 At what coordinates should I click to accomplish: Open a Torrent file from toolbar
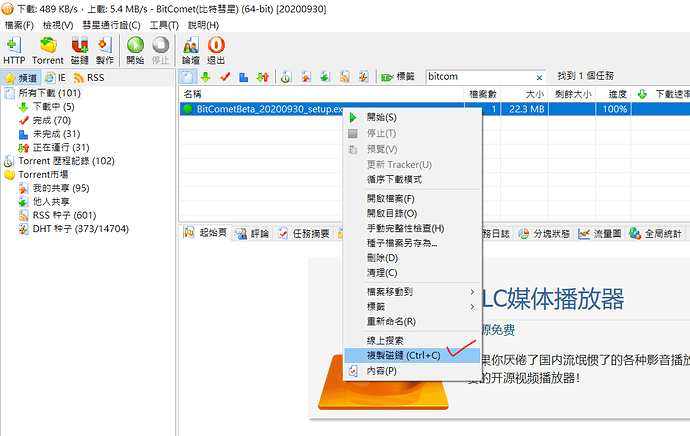[x=48, y=51]
